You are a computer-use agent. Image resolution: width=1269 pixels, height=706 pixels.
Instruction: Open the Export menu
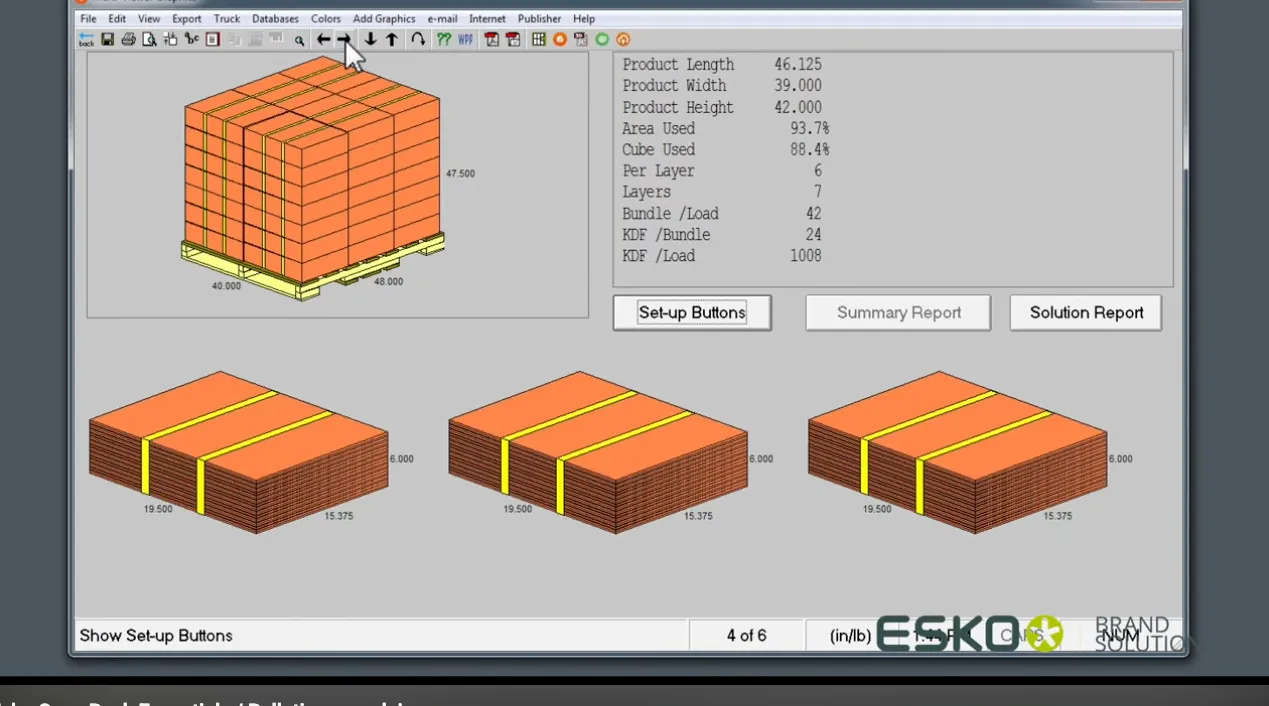pos(186,19)
